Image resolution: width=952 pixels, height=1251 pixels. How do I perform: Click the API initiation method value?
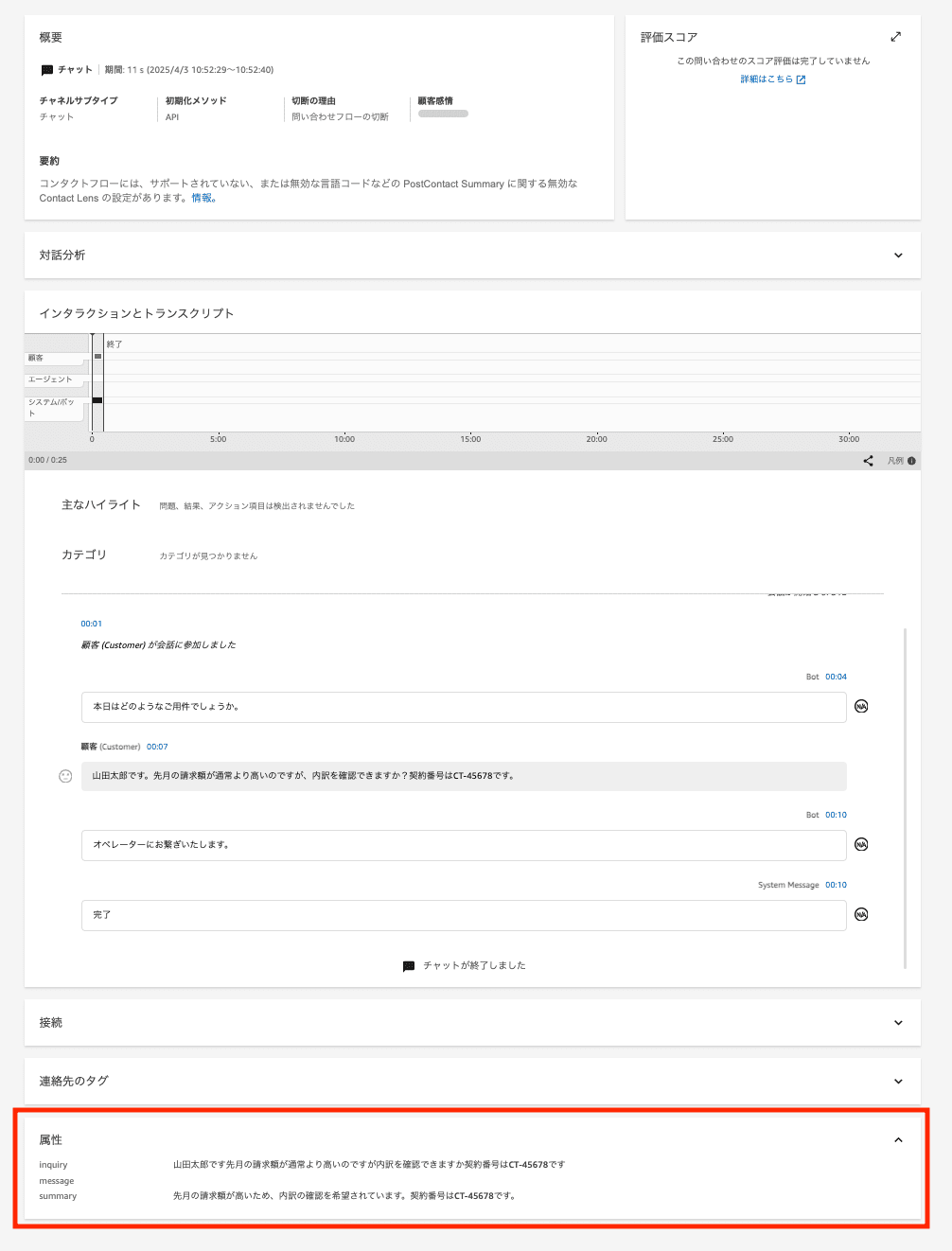[x=172, y=117]
